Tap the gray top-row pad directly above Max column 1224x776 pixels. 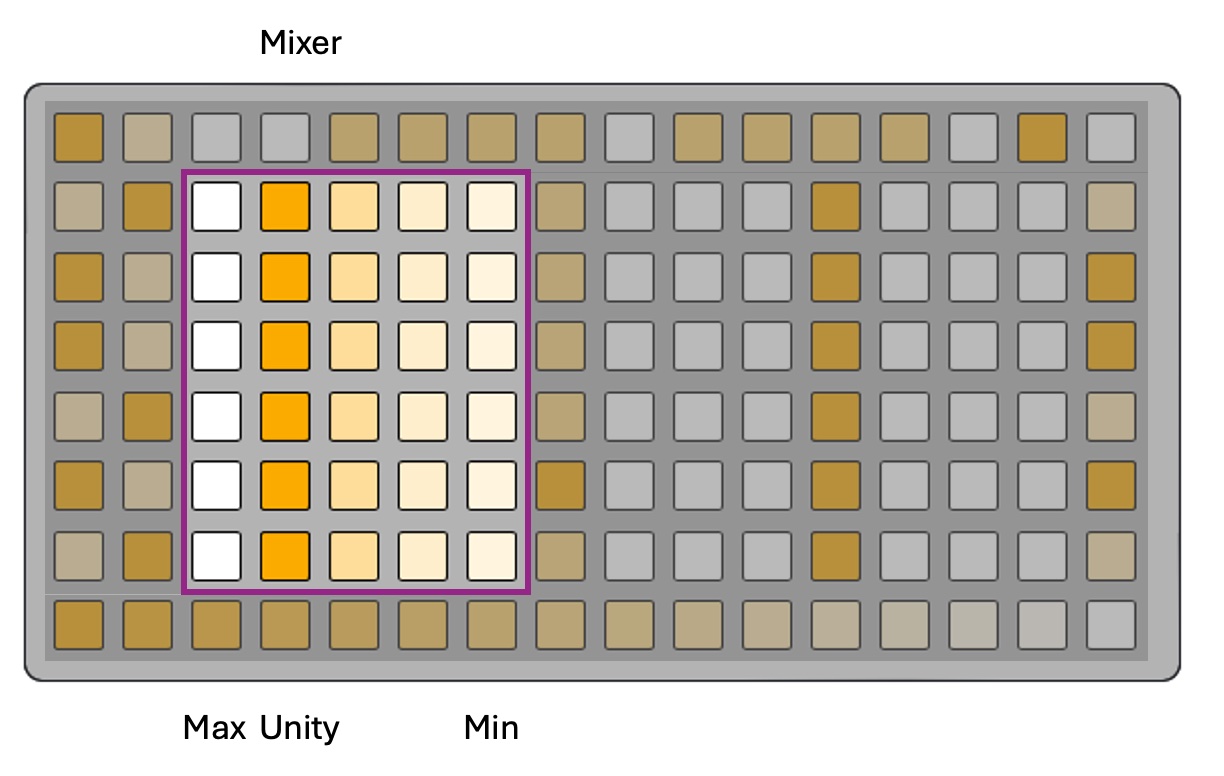coord(217,138)
